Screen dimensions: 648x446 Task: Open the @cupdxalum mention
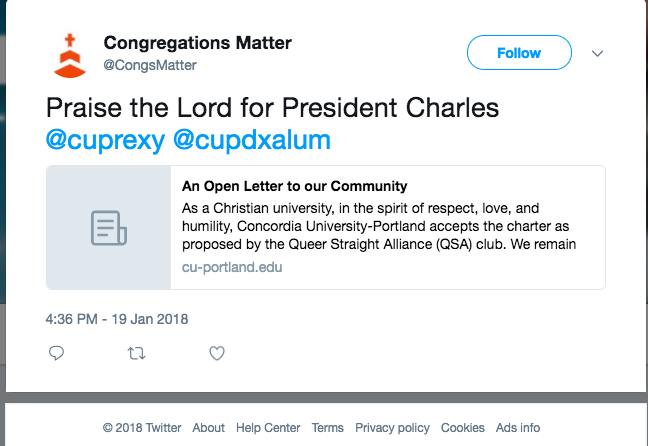pyautogui.click(x=252, y=140)
